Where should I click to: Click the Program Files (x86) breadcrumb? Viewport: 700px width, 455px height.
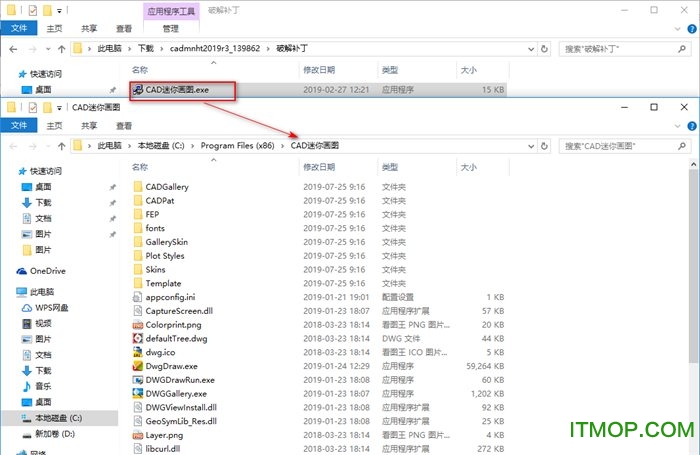click(x=238, y=146)
